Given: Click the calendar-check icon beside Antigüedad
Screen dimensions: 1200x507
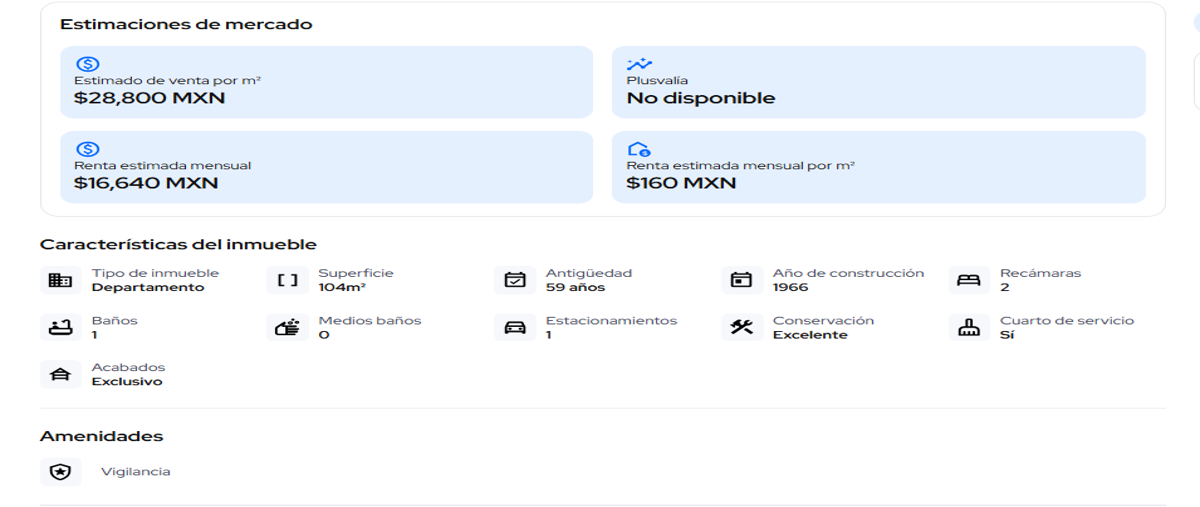Looking at the screenshot, I should click(514, 280).
